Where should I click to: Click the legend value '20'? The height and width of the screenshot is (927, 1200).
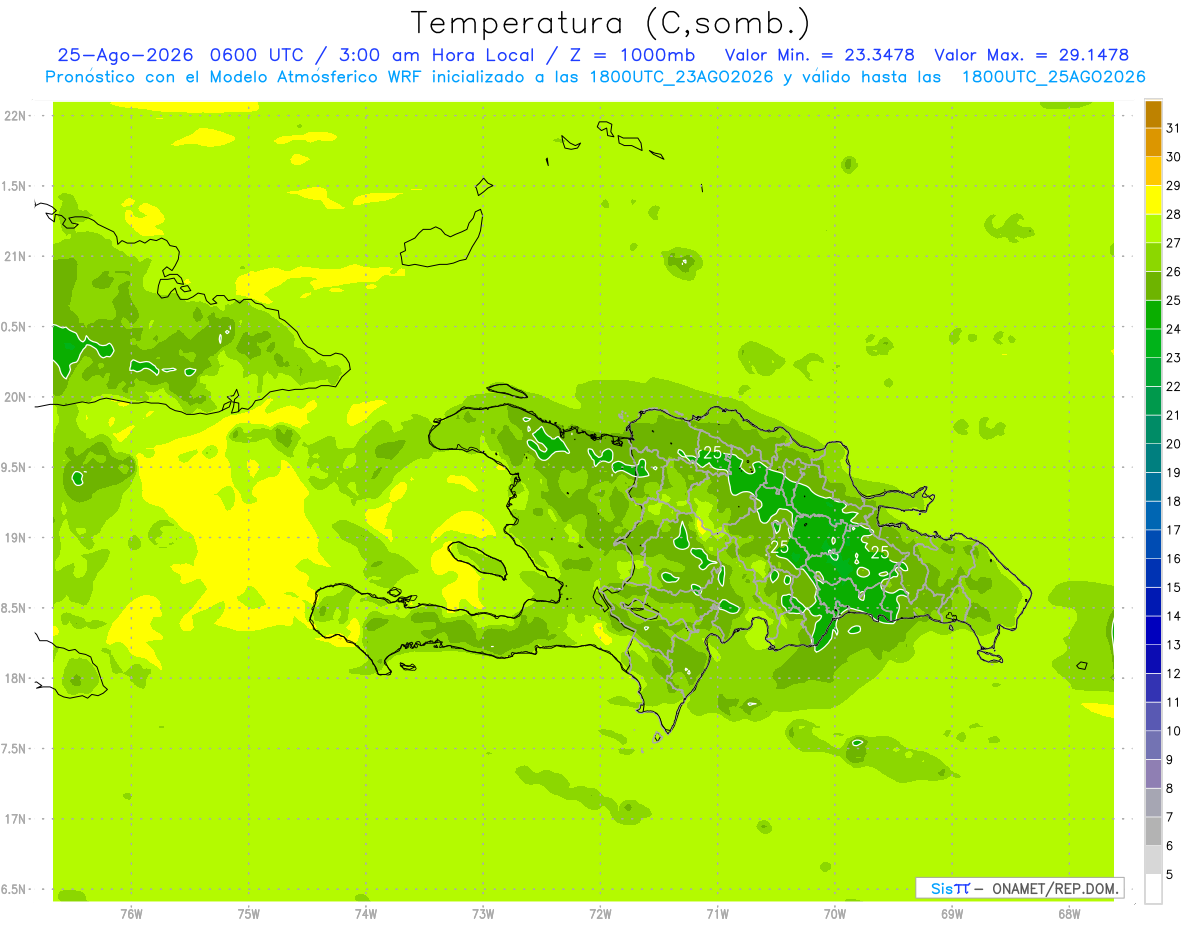point(1173,444)
